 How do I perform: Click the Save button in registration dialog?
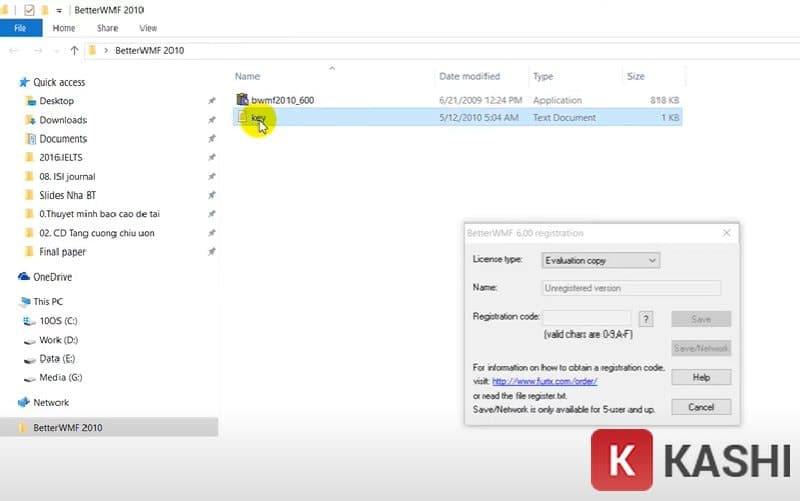701,319
